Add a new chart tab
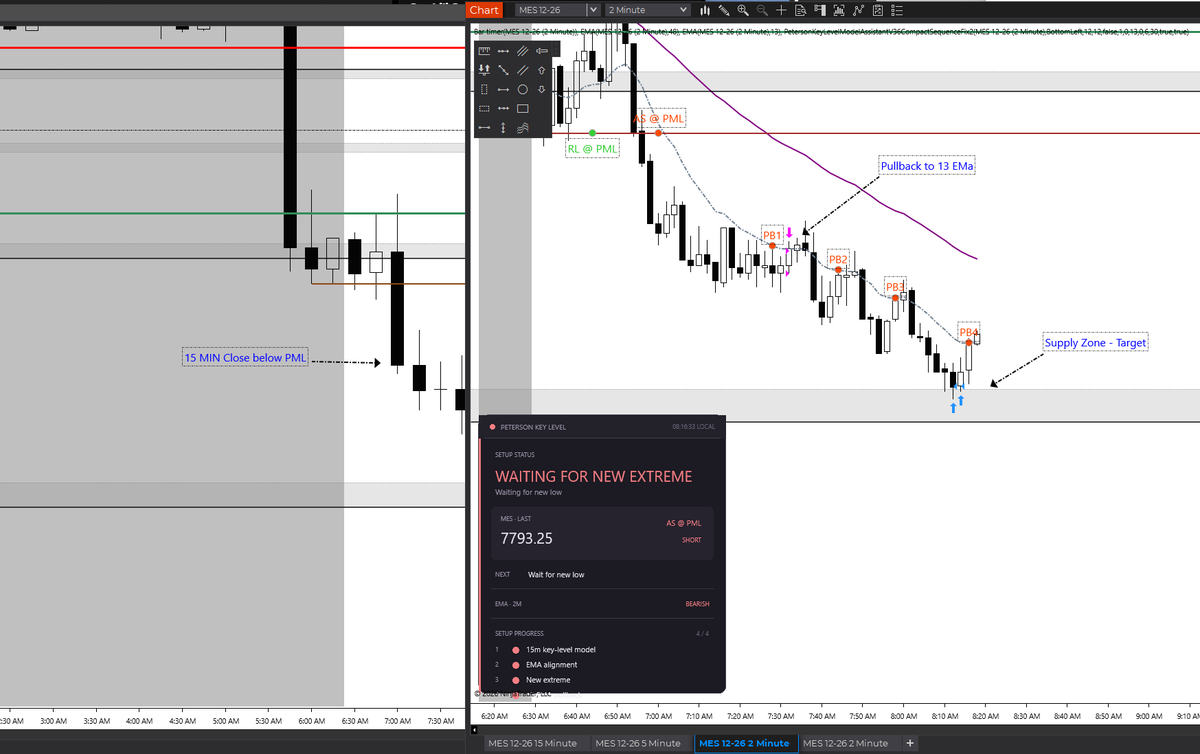 coord(910,743)
